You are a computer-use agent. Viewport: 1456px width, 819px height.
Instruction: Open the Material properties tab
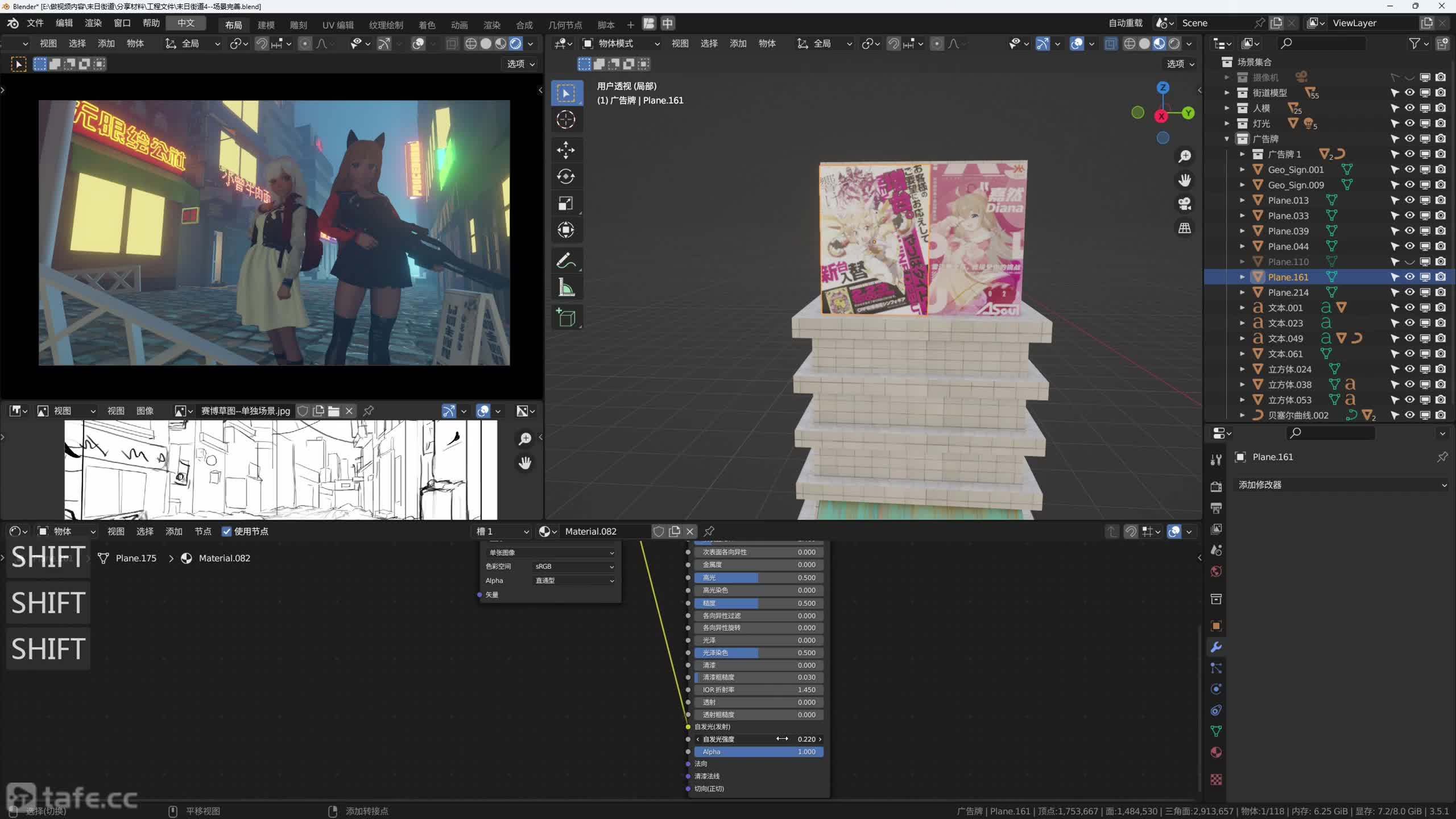pyautogui.click(x=1216, y=752)
